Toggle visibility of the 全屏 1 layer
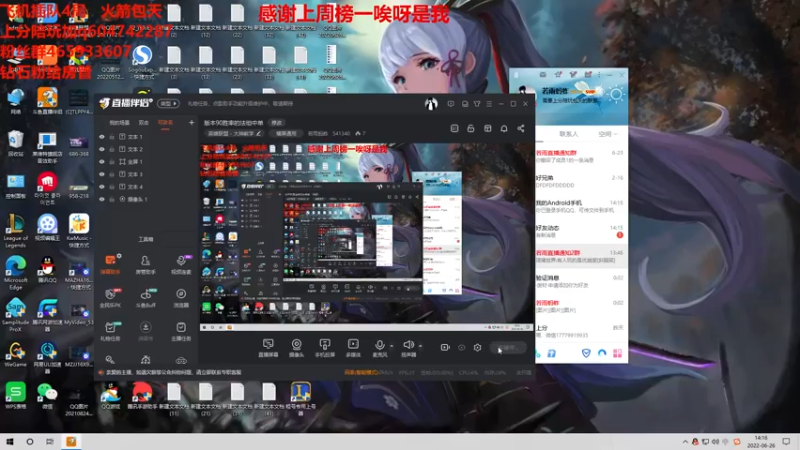 102,162
